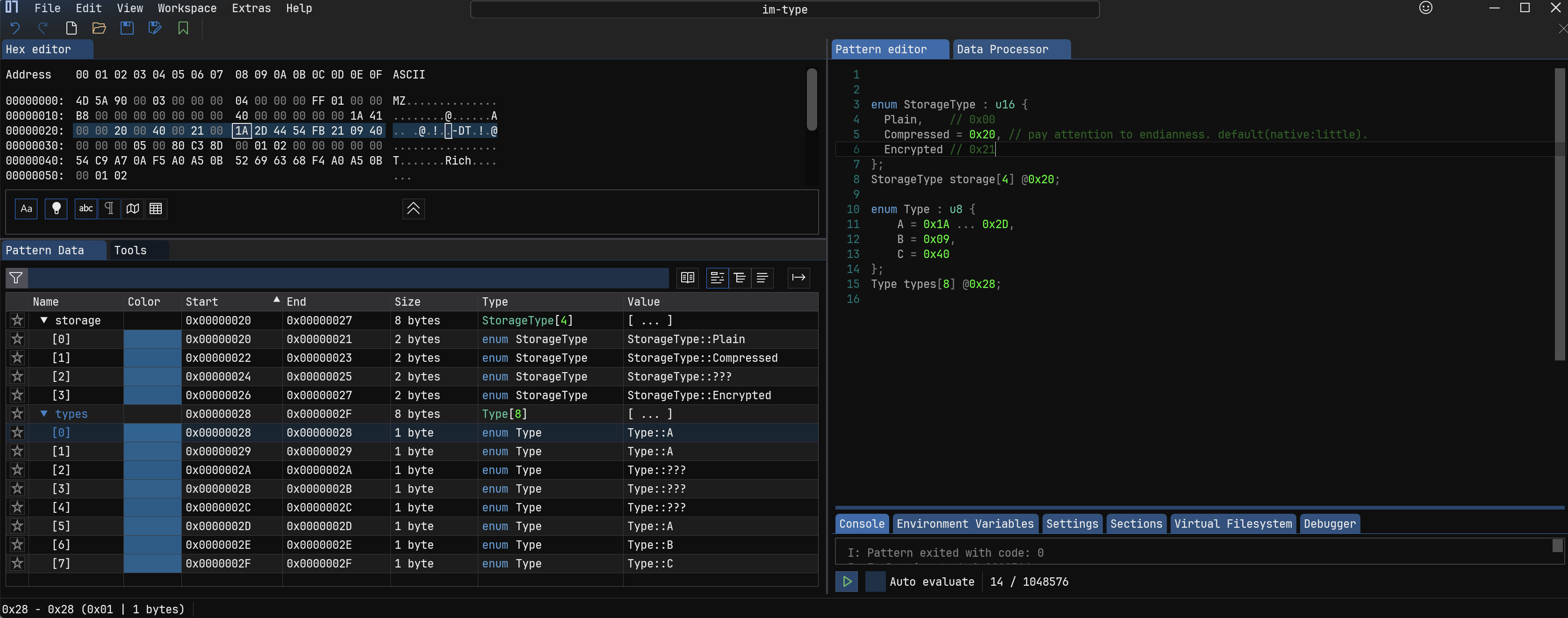Toggle the uppercase hex 'Aa' button

point(26,209)
